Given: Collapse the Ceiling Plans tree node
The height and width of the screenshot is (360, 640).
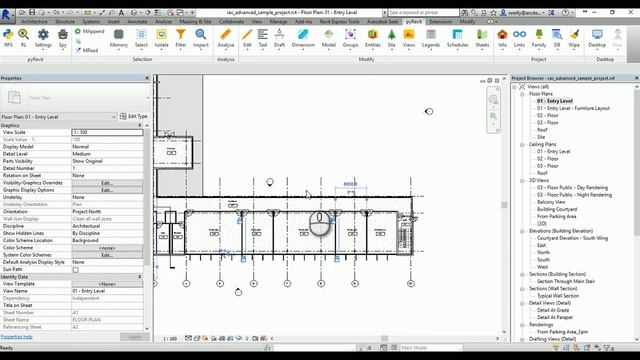Looking at the screenshot, I should (x=522, y=144).
